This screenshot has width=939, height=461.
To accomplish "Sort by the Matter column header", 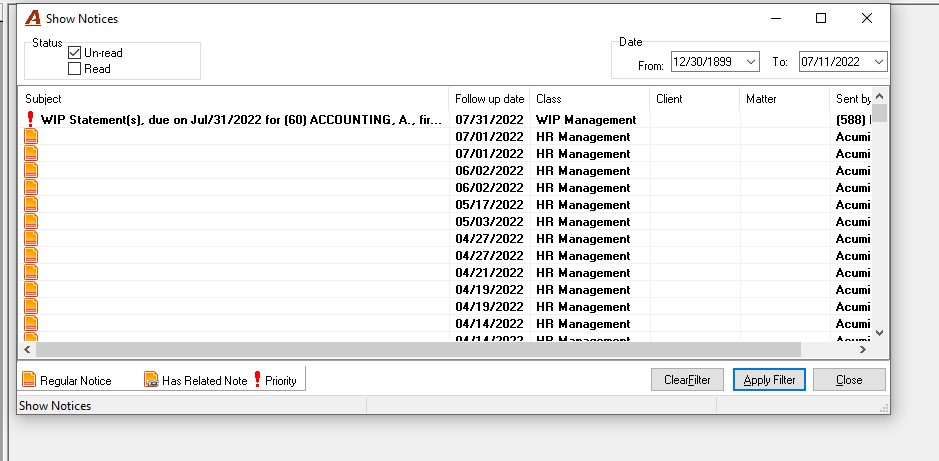I will click(784, 99).
